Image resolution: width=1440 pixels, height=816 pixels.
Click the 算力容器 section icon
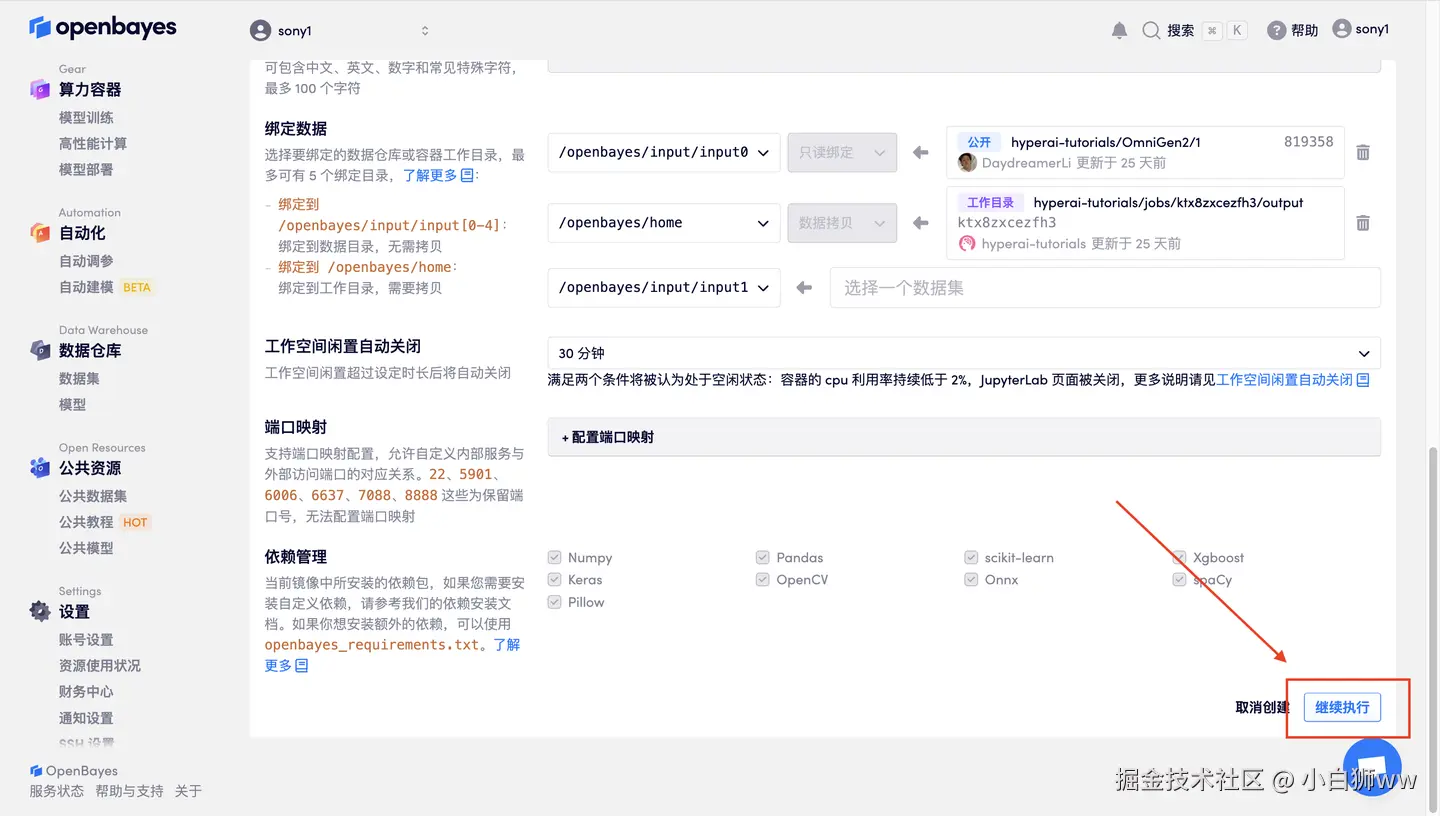[x=40, y=90]
